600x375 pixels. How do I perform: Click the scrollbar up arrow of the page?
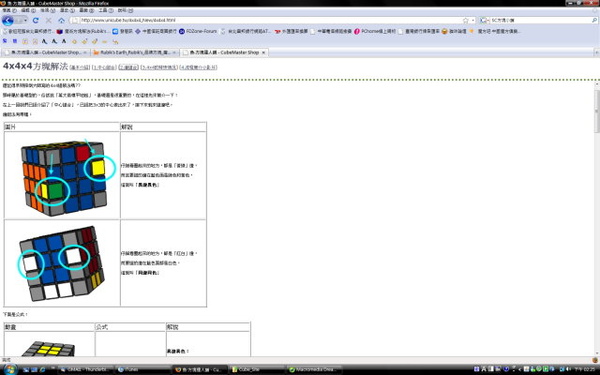[596, 84]
